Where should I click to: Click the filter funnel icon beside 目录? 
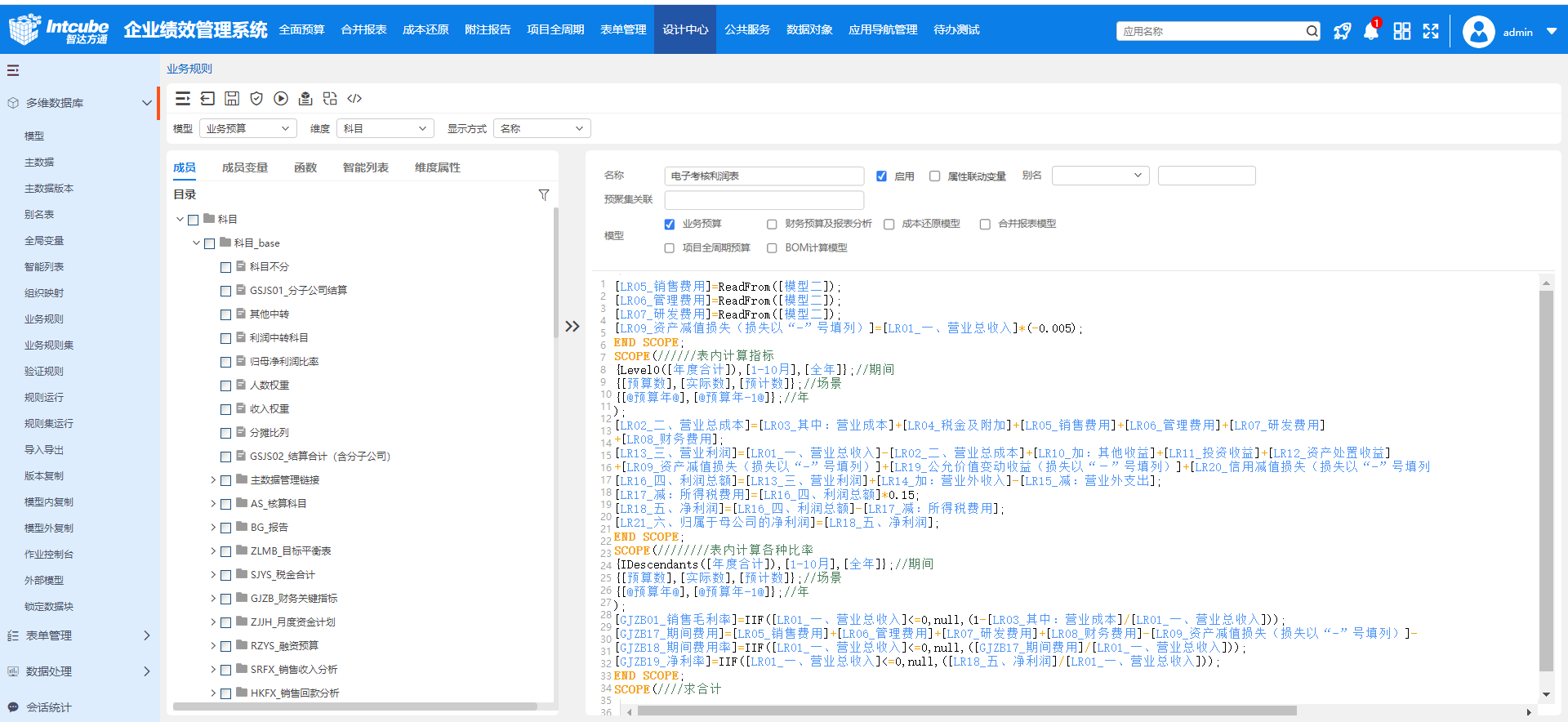(544, 194)
